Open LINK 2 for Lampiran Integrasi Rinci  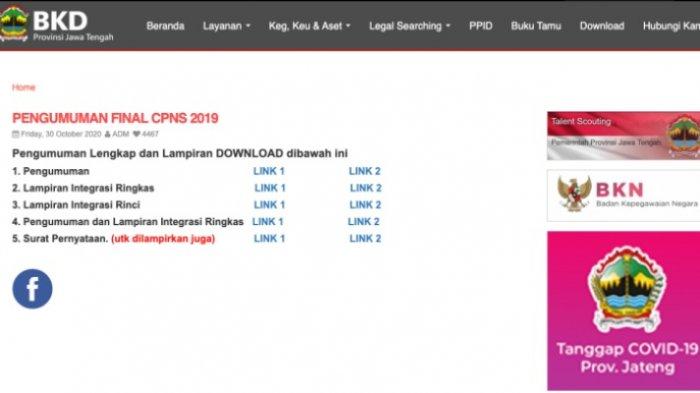(365, 205)
